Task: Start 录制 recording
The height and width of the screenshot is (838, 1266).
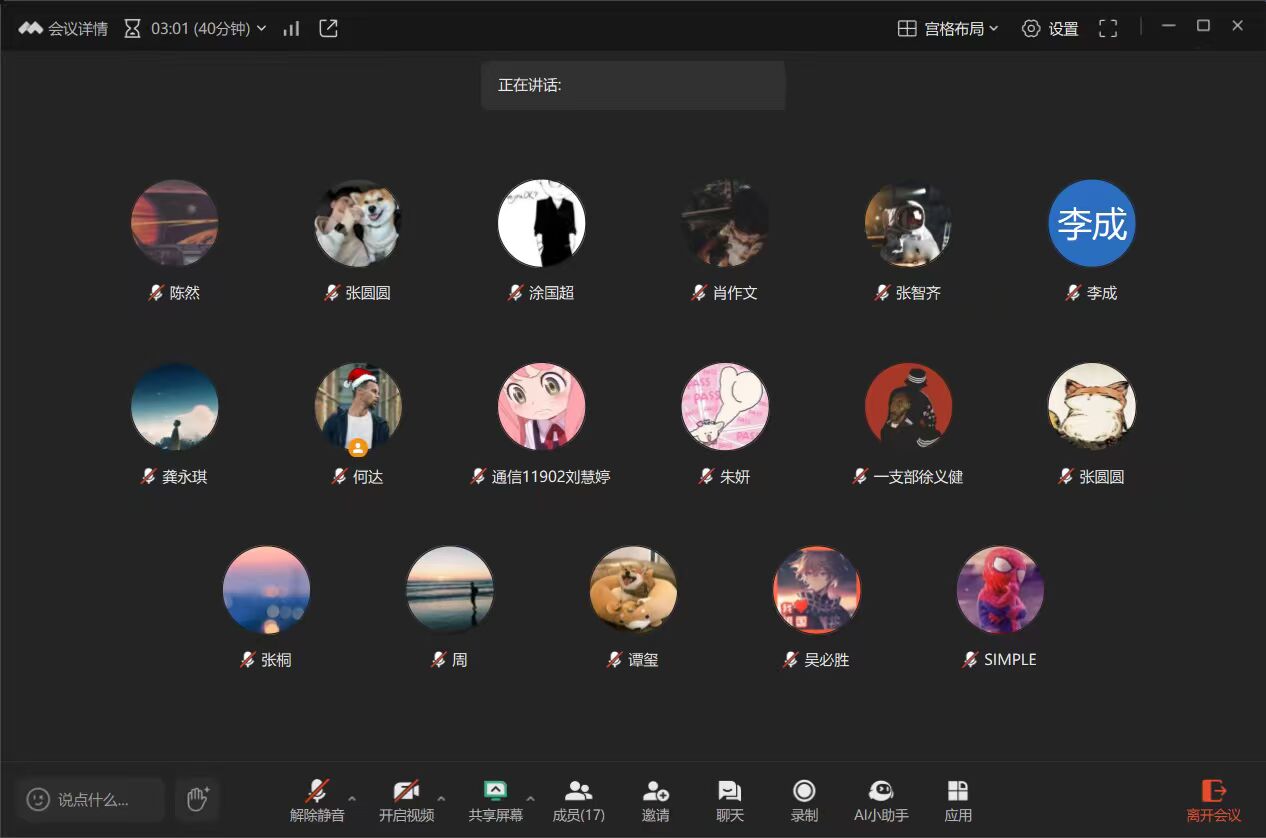Action: [x=804, y=801]
